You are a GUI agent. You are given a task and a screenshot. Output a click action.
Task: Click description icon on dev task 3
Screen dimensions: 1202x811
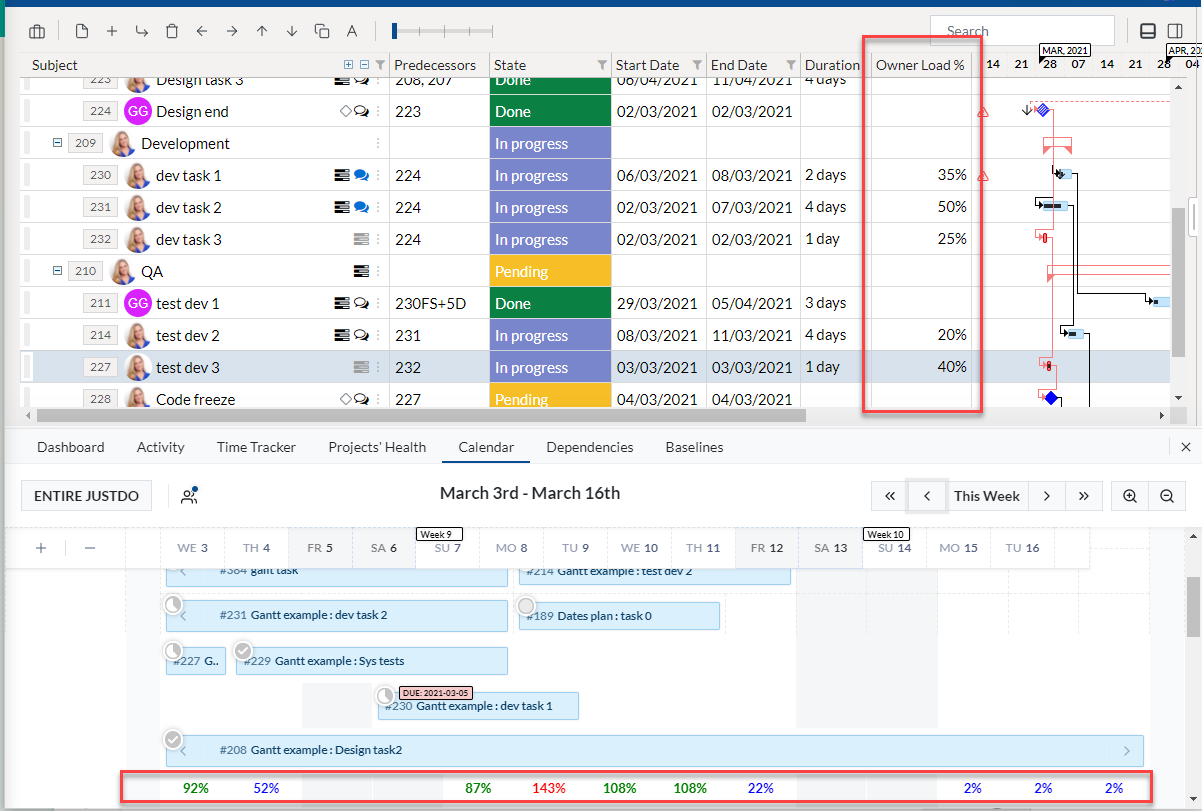[x=361, y=239]
